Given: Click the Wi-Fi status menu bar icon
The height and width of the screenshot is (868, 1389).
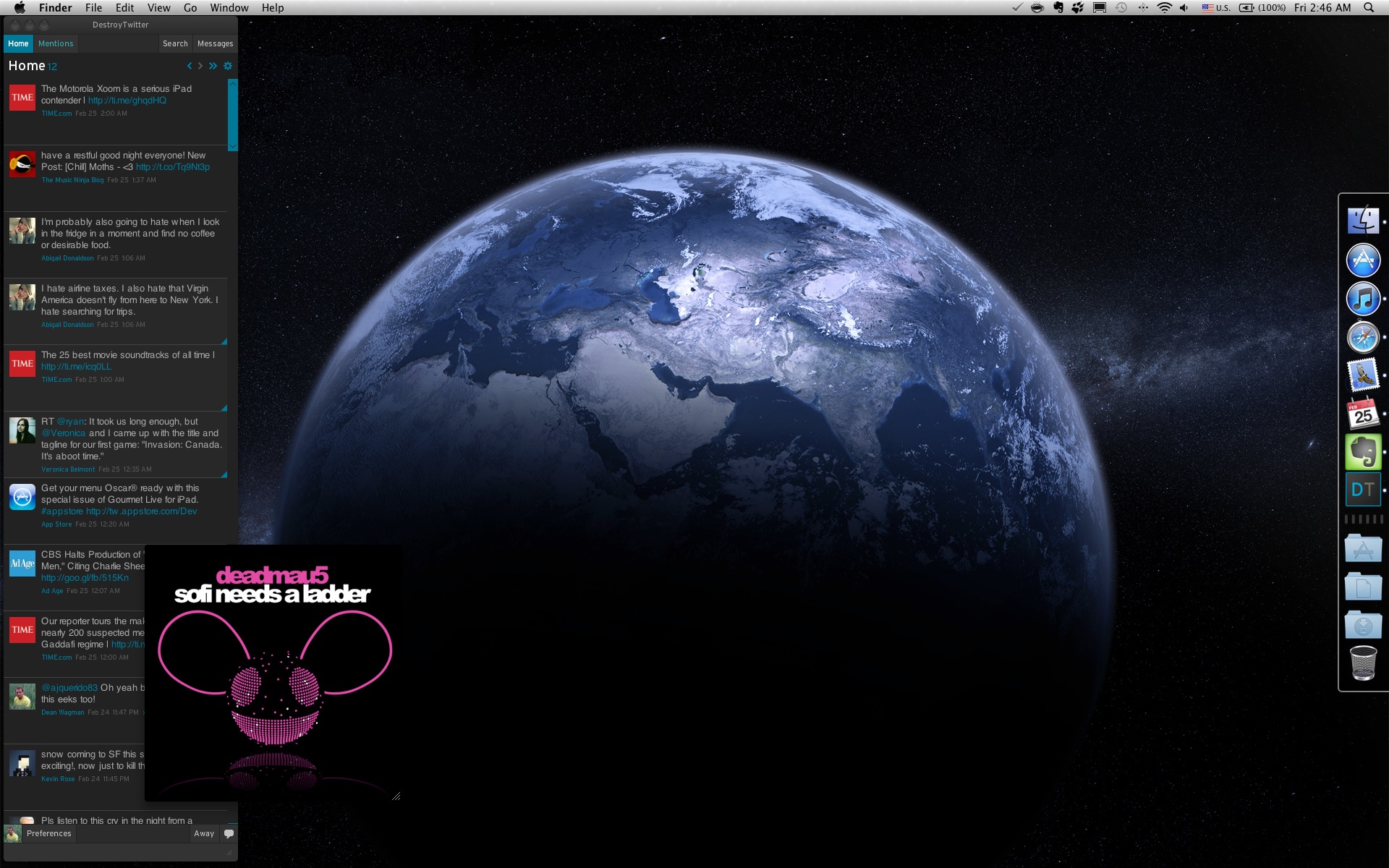Looking at the screenshot, I should point(1164,8).
